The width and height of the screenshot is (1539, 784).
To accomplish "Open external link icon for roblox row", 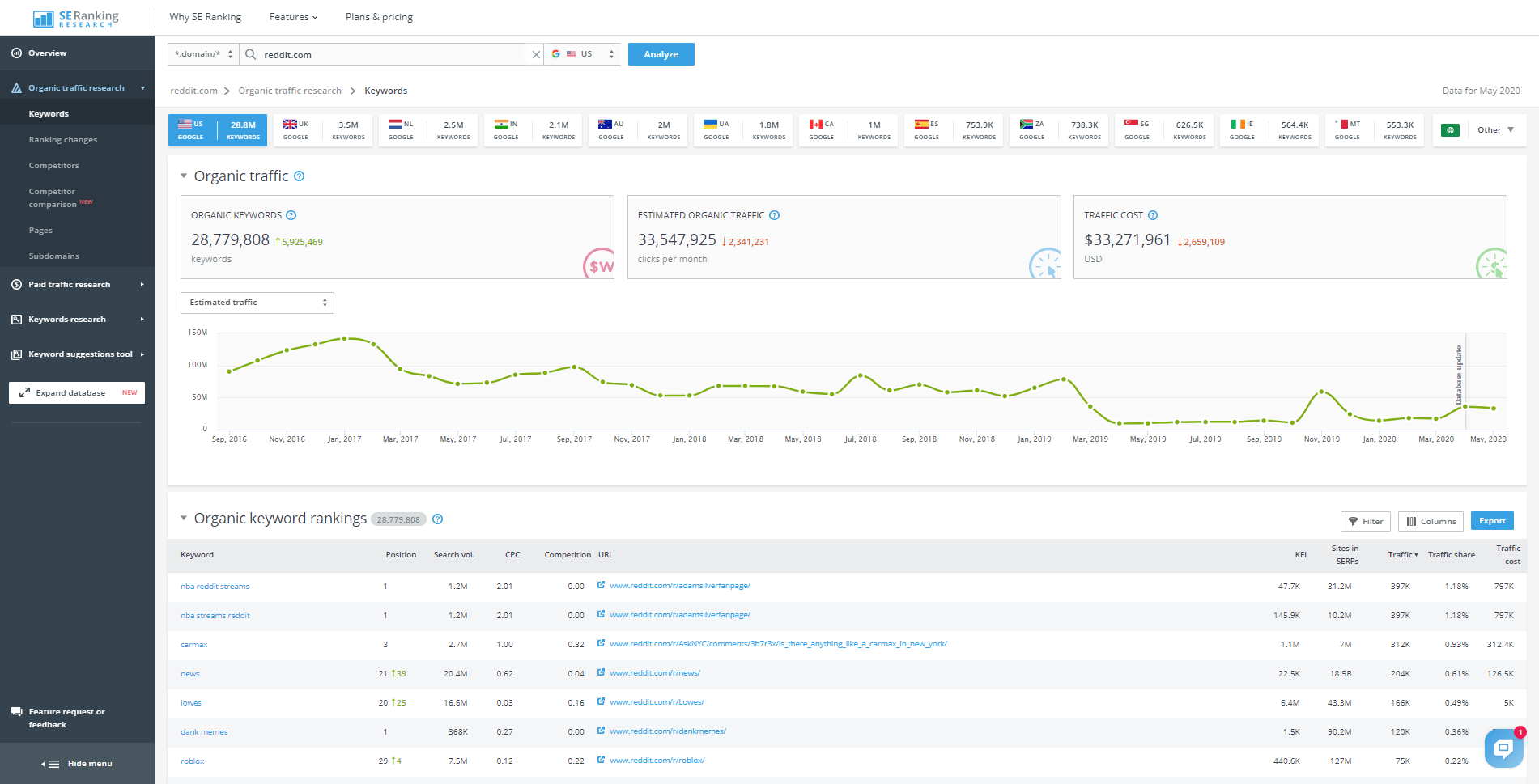I will (x=602, y=760).
